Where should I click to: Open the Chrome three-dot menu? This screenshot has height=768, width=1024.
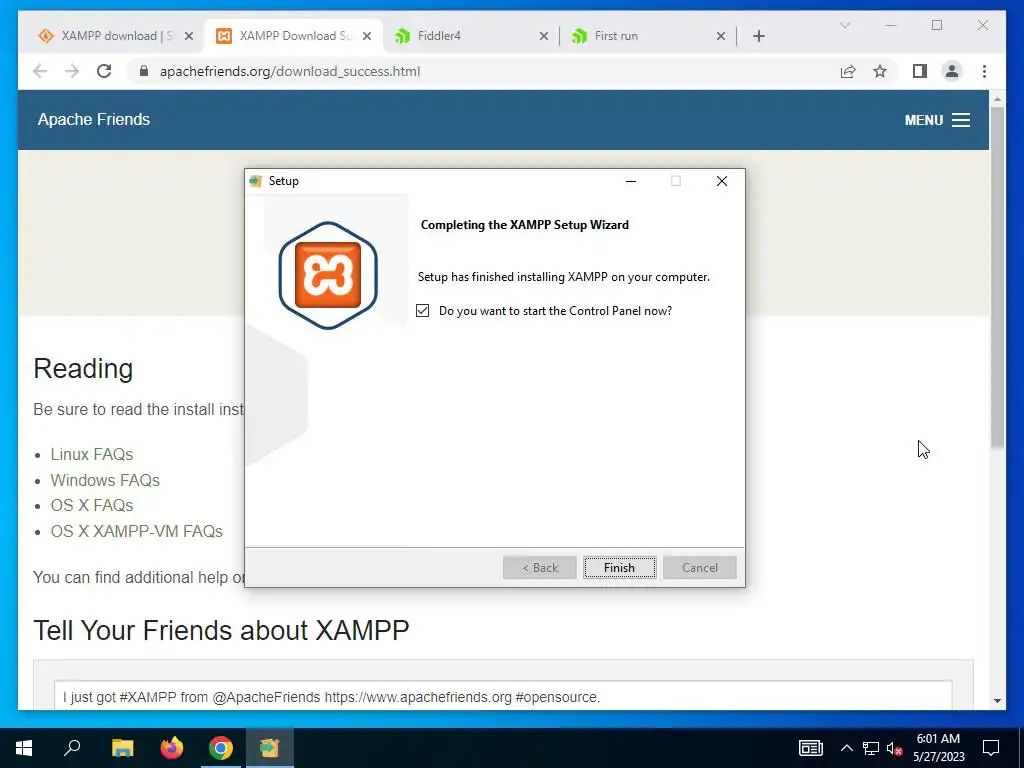(x=984, y=71)
